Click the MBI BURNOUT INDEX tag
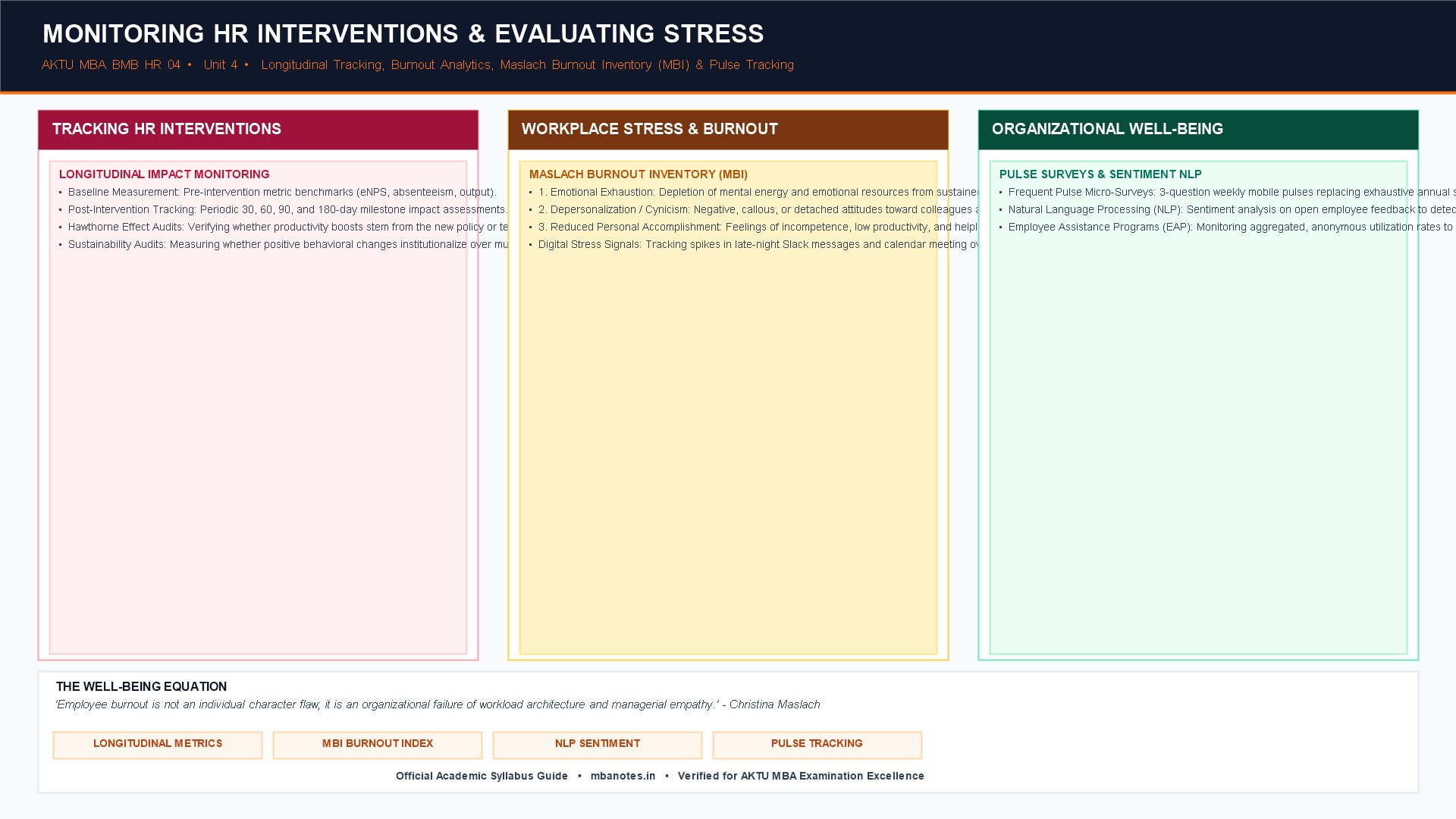The image size is (1456, 819). 378,745
